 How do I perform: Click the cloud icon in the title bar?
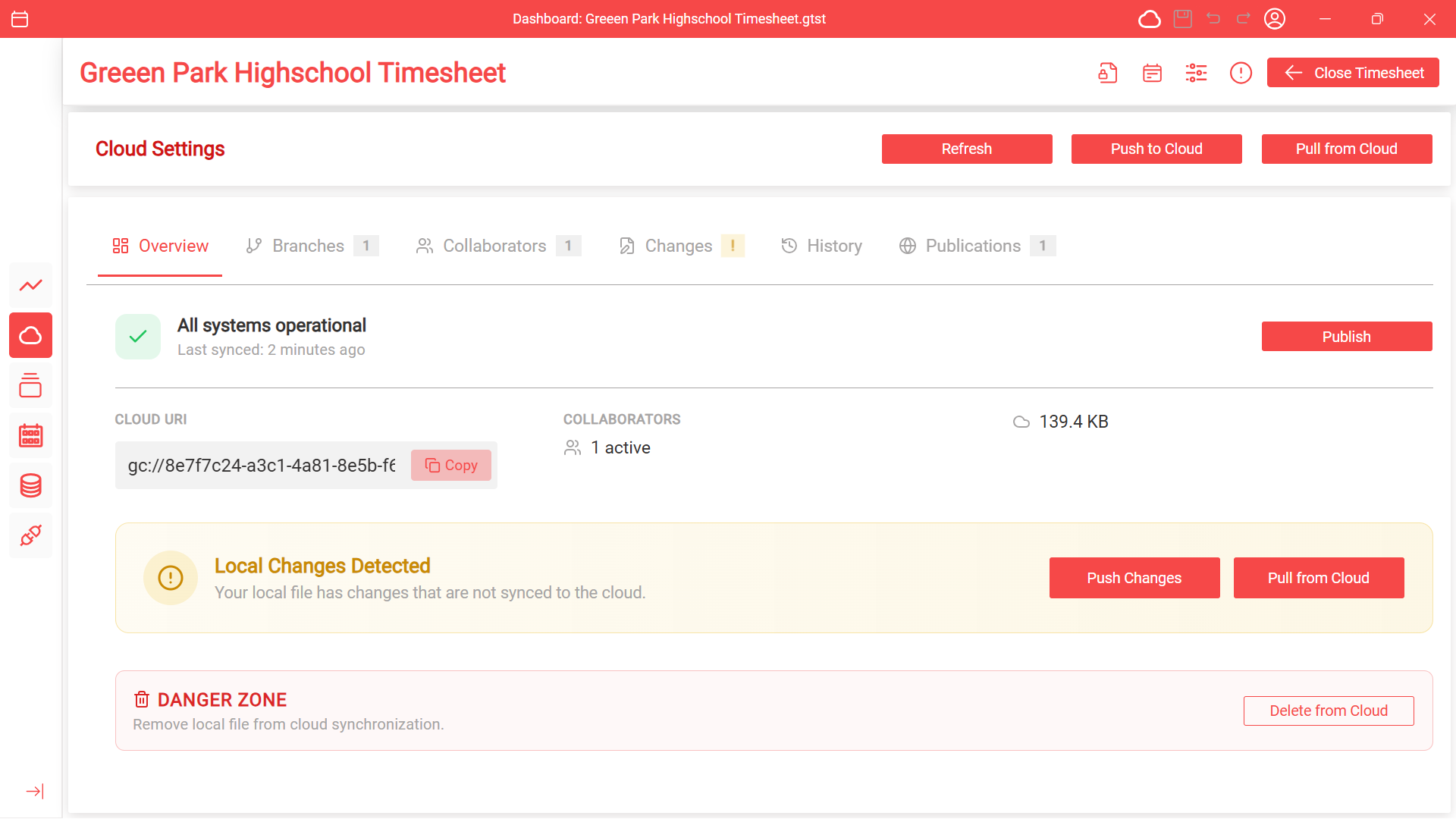click(x=1149, y=19)
